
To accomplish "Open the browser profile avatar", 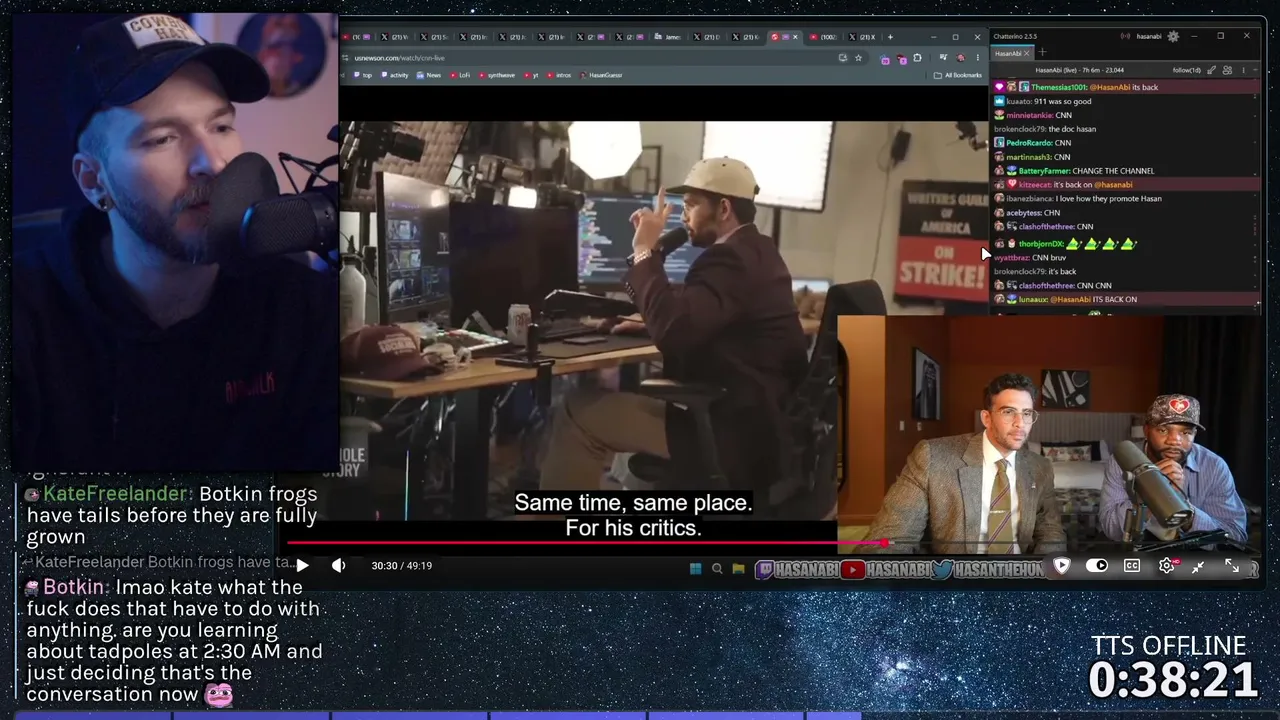I will 961,58.
